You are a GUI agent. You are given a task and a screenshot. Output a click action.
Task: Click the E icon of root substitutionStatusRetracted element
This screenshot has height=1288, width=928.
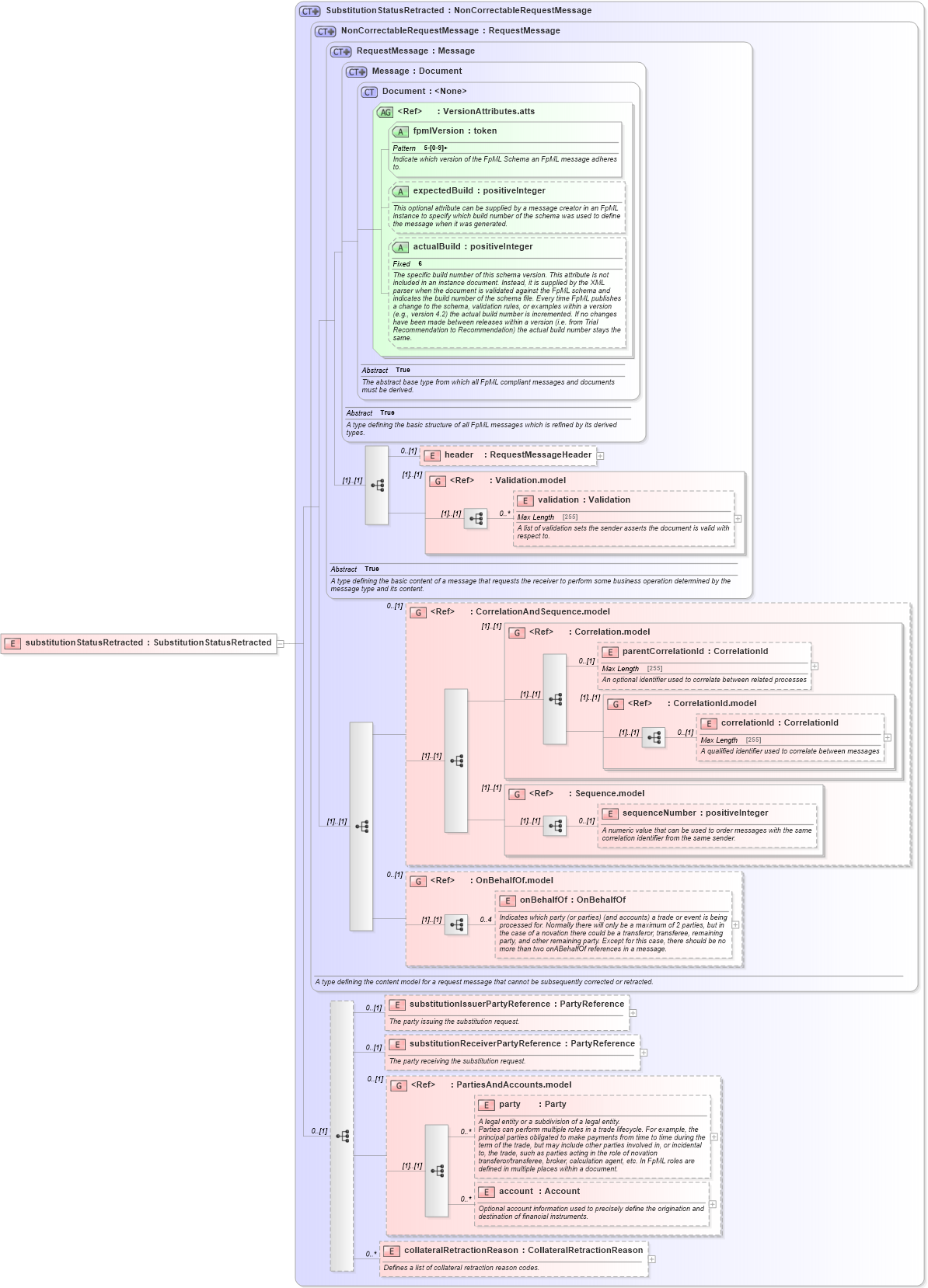12,644
